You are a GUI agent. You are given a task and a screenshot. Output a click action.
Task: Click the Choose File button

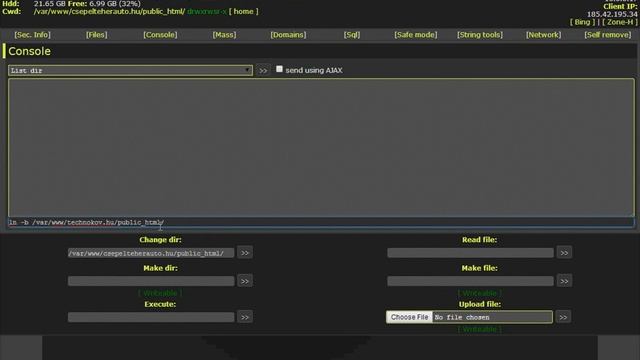pyautogui.click(x=409, y=317)
